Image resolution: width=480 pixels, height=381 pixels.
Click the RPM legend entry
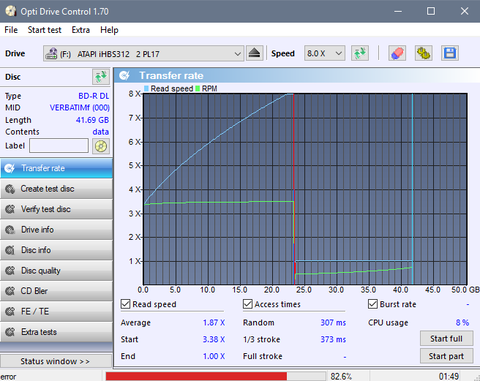[x=207, y=89]
